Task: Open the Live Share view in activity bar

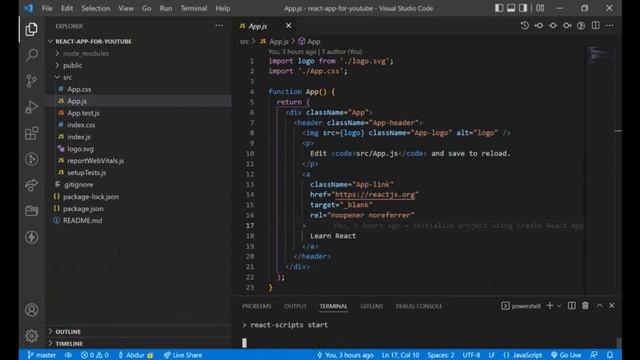Action: [31, 185]
